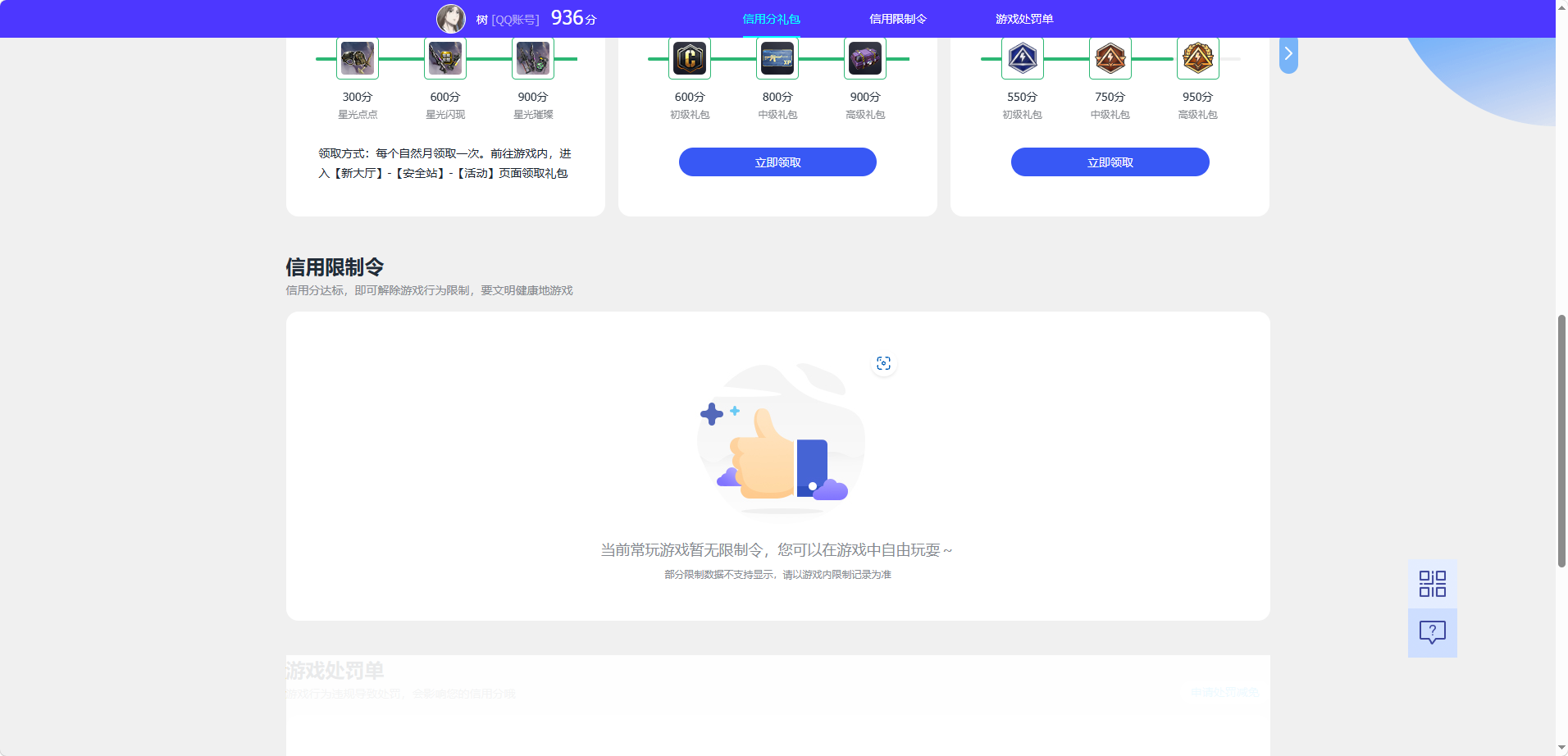This screenshot has width=1568, height=756.
Task: Claim gift with right card 立即领取 button
Action: (x=1110, y=162)
